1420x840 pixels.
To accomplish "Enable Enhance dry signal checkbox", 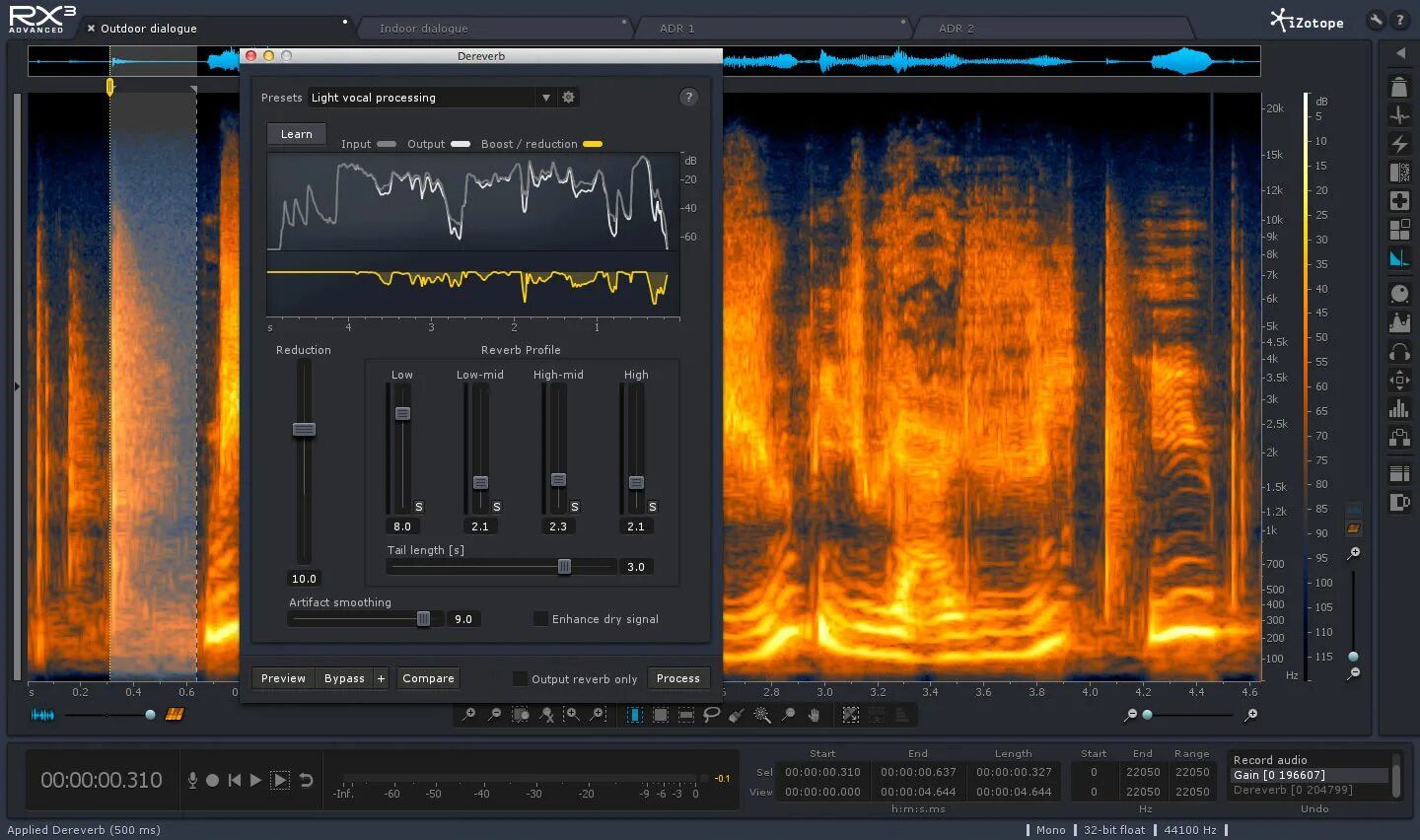I will (540, 619).
